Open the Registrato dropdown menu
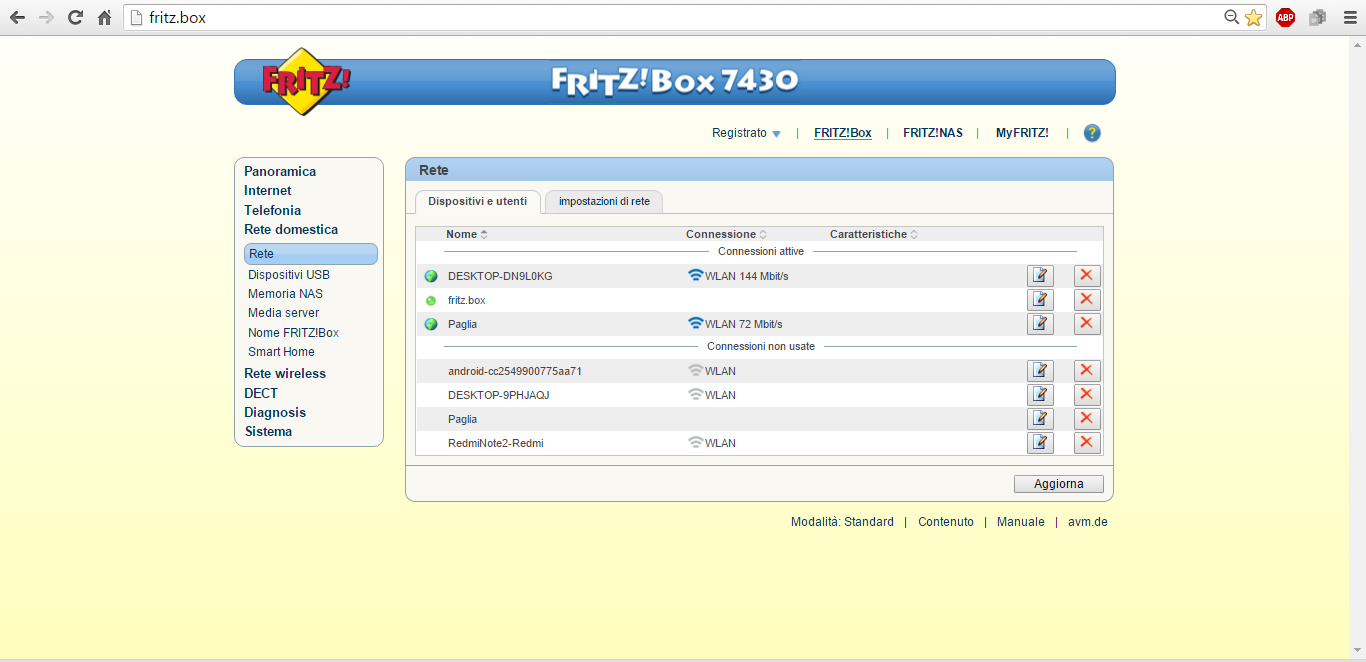 [x=746, y=133]
